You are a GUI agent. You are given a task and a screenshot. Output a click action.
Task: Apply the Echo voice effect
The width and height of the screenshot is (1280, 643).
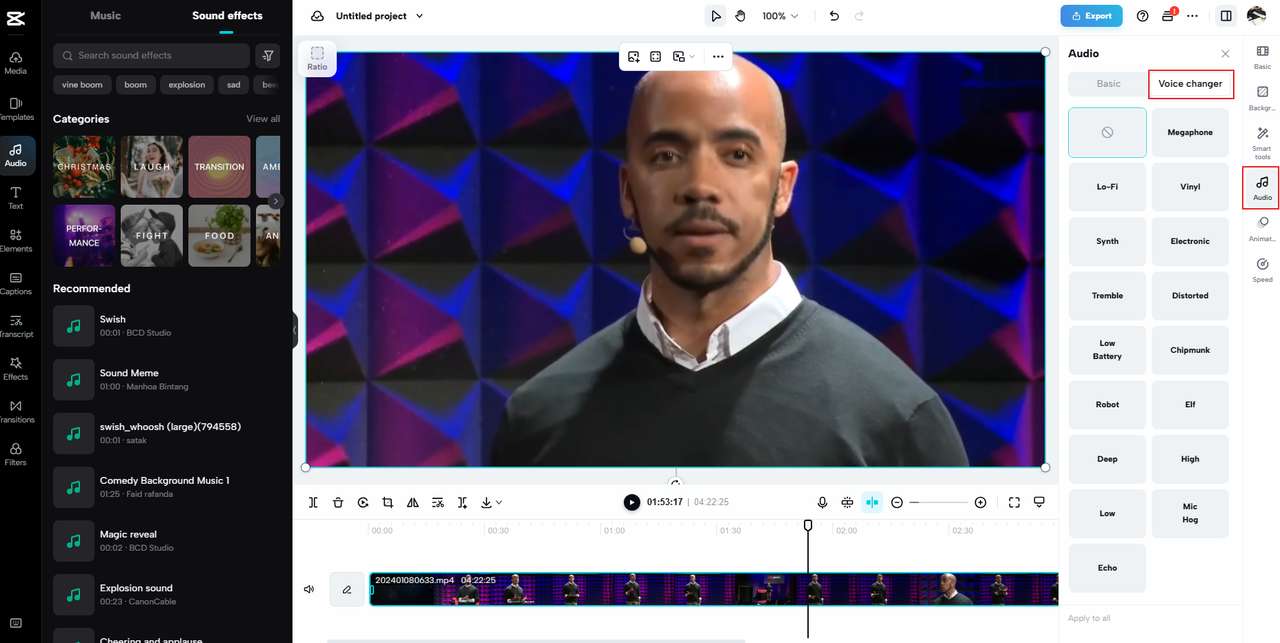[1107, 568]
